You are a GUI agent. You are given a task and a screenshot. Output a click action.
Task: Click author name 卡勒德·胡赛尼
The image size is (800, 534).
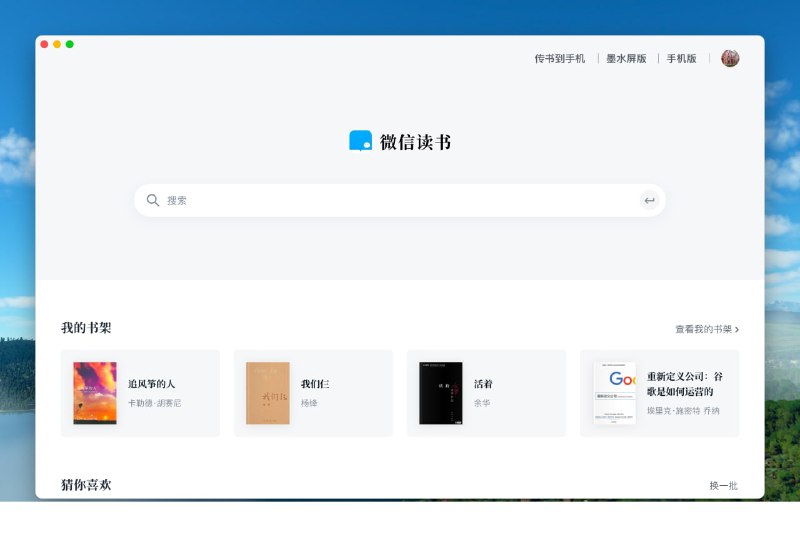click(155, 403)
